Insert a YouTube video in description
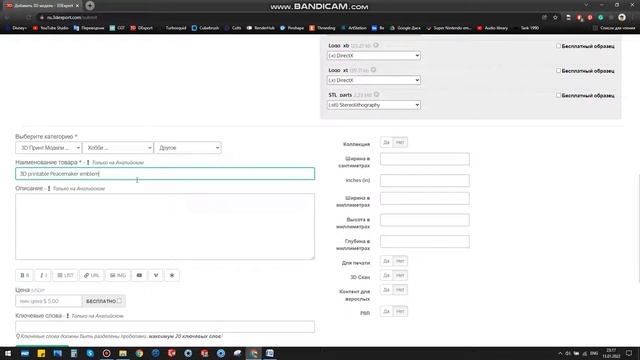The width and height of the screenshot is (640, 360). [139, 276]
